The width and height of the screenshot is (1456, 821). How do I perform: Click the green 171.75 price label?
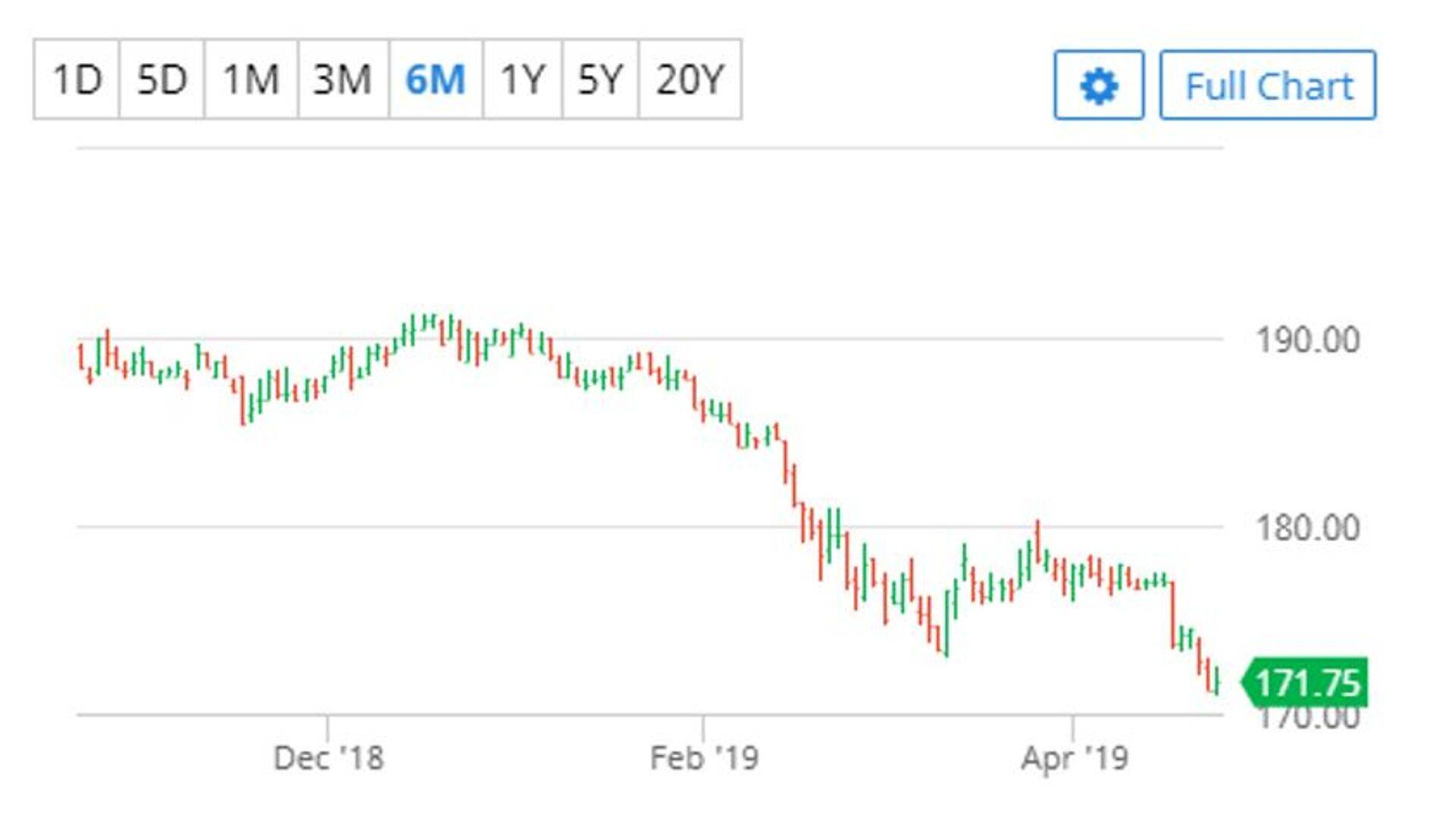(1307, 682)
